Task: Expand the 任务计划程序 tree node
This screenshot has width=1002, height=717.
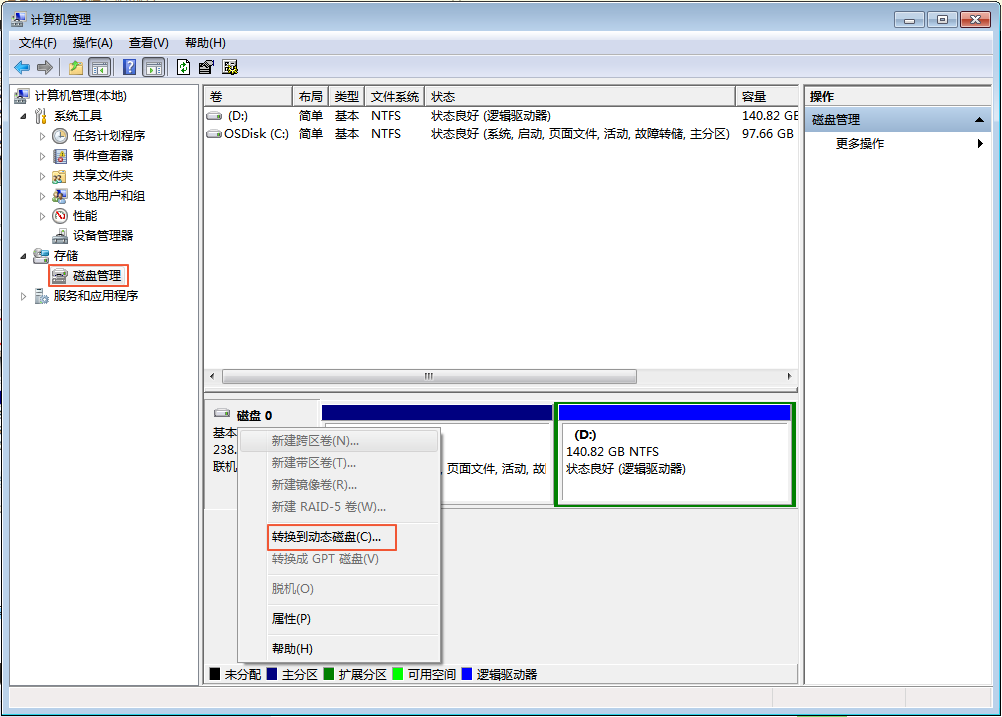Action: point(42,136)
